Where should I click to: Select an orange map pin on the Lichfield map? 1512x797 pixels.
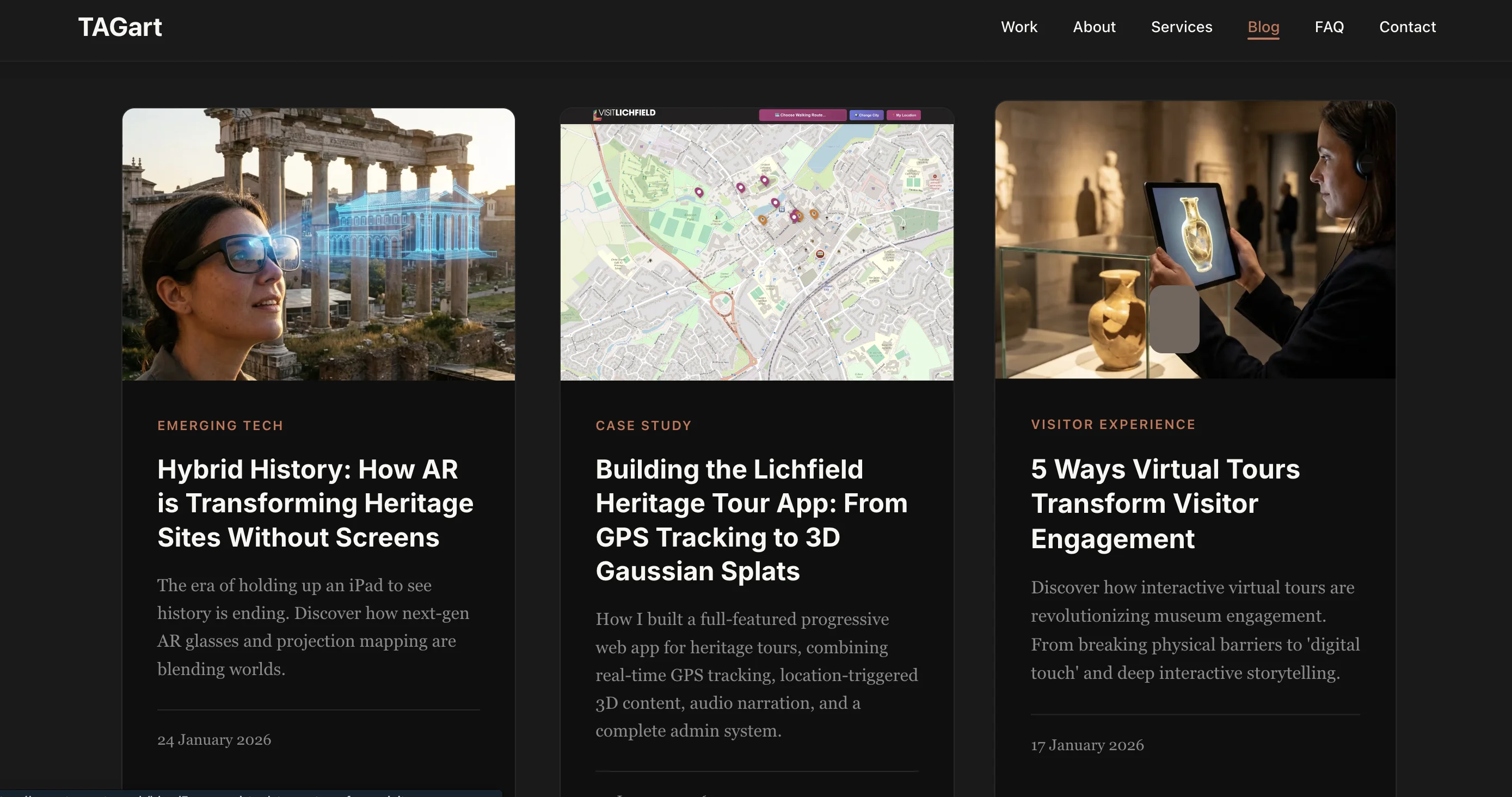coord(764,220)
